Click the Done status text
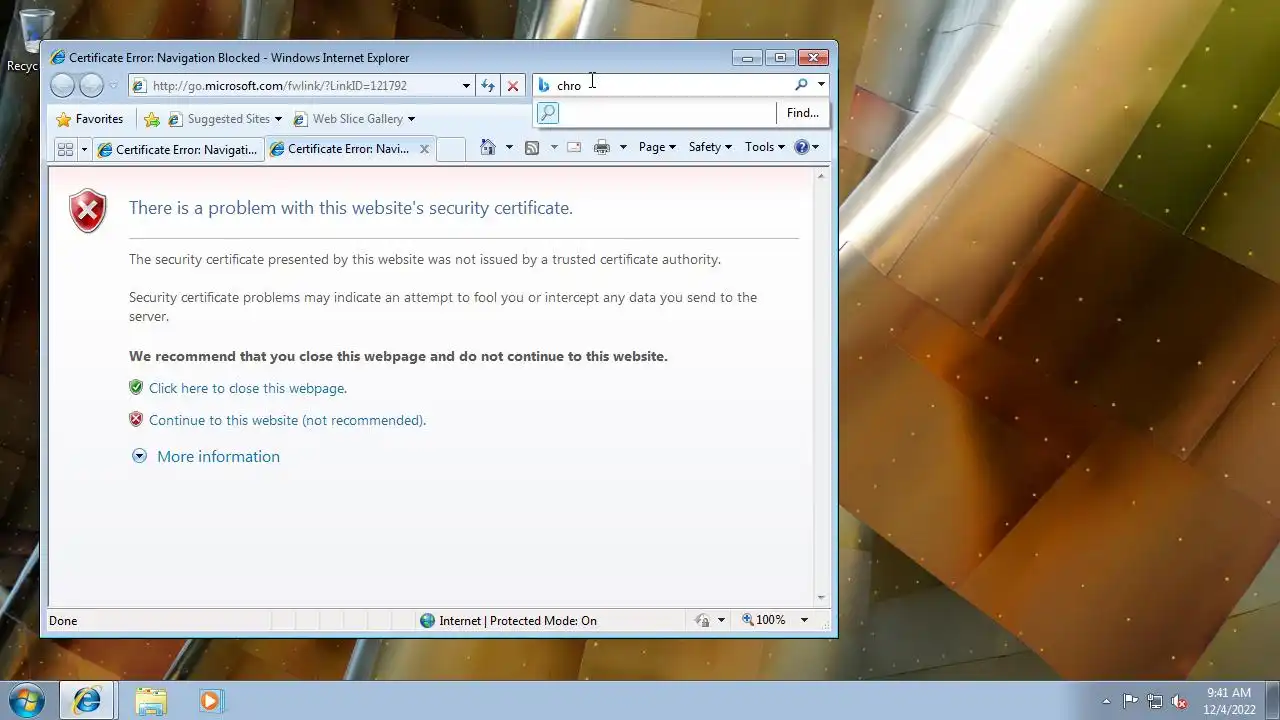Screen dimensions: 1280x720 [63, 621]
